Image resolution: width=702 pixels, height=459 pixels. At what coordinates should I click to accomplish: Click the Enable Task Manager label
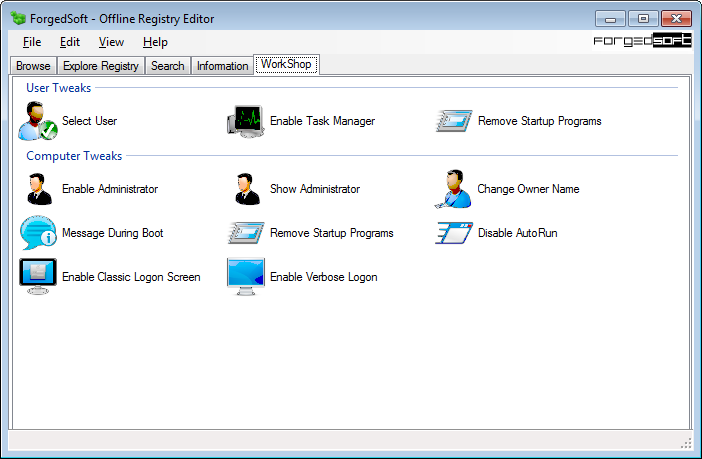click(322, 121)
